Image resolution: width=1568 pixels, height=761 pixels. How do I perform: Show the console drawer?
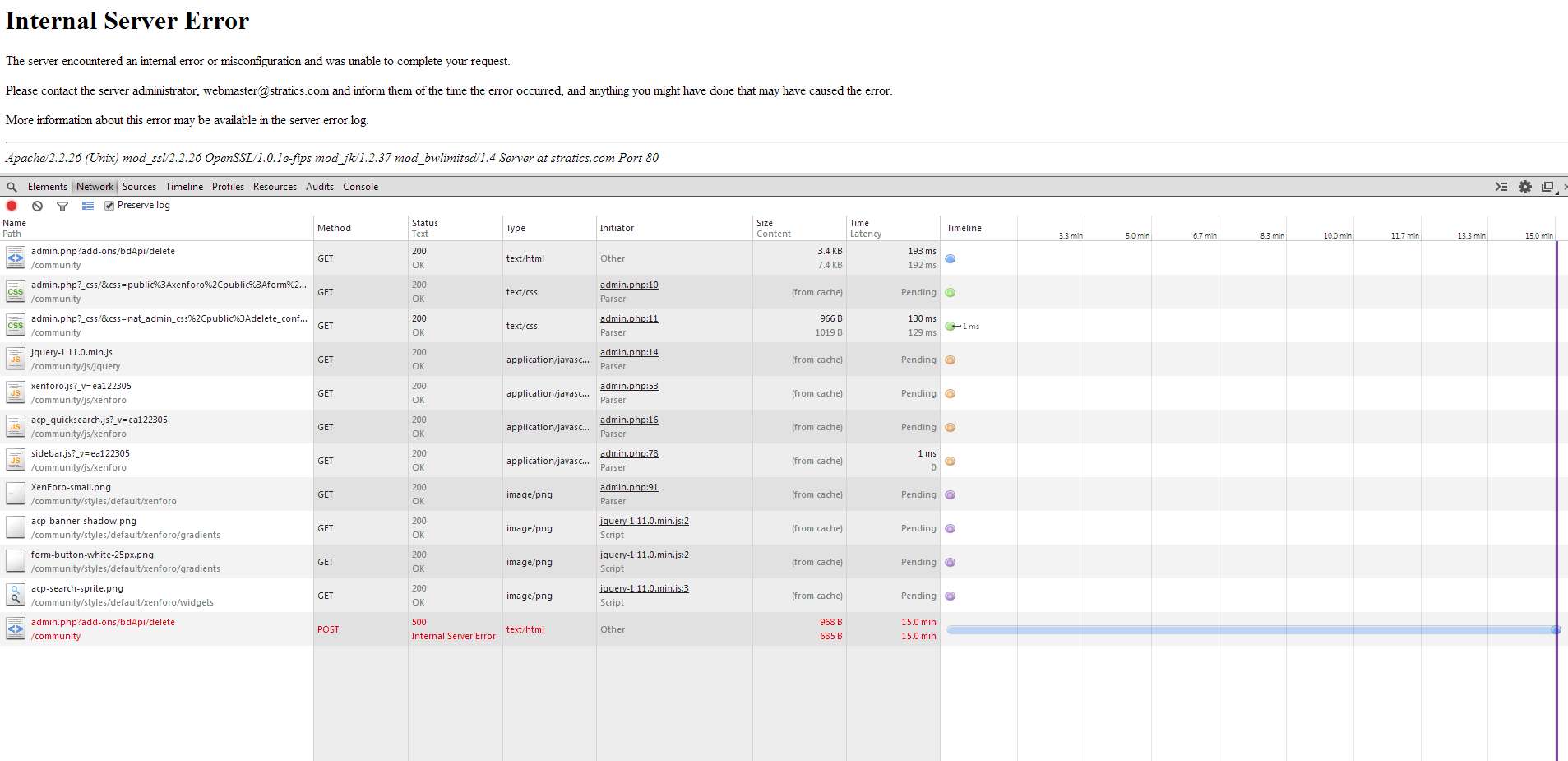pos(1501,187)
